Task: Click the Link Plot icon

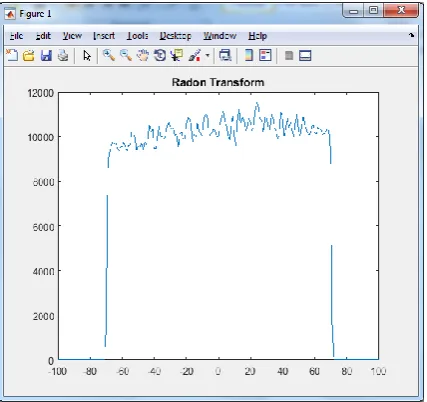Action: pos(225,55)
